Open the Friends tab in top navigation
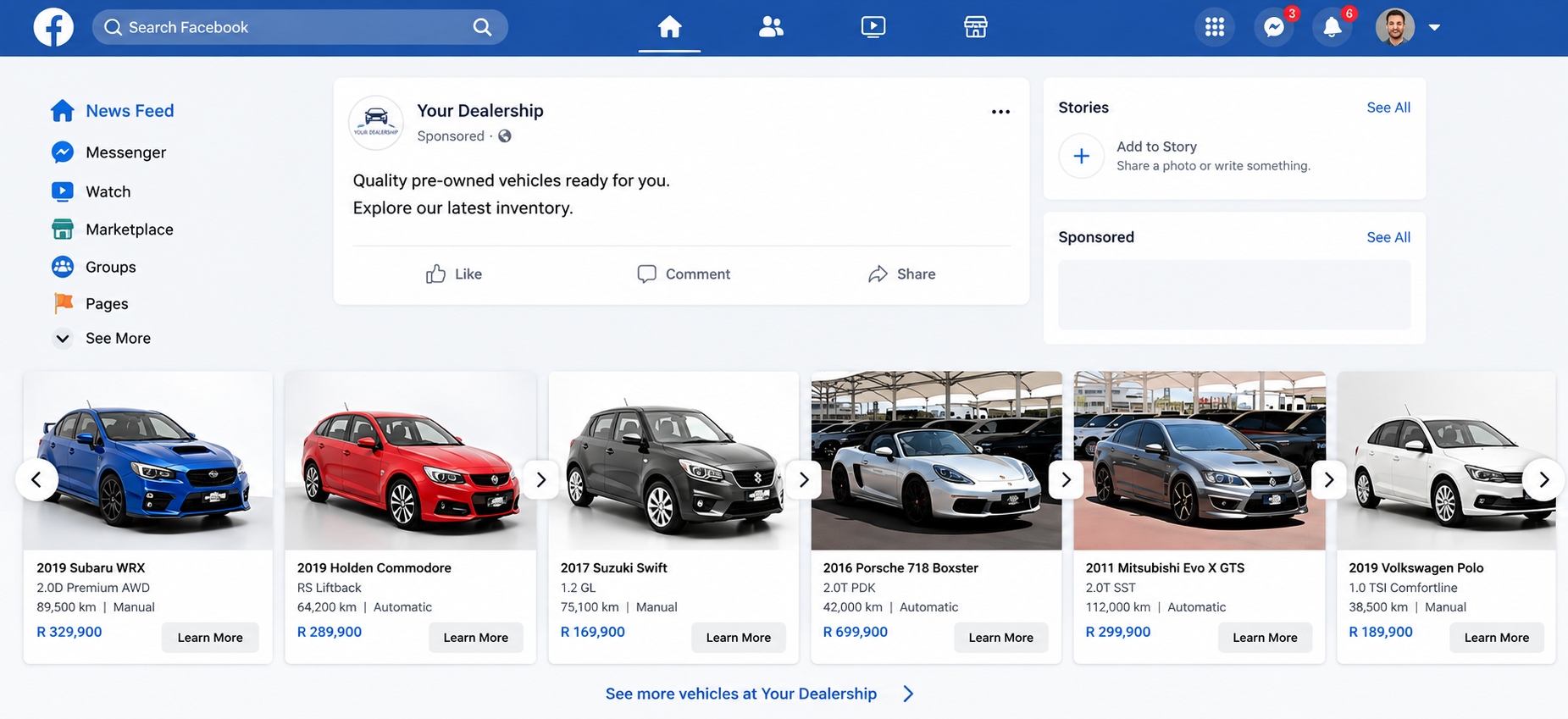Image resolution: width=1568 pixels, height=719 pixels. point(771,27)
